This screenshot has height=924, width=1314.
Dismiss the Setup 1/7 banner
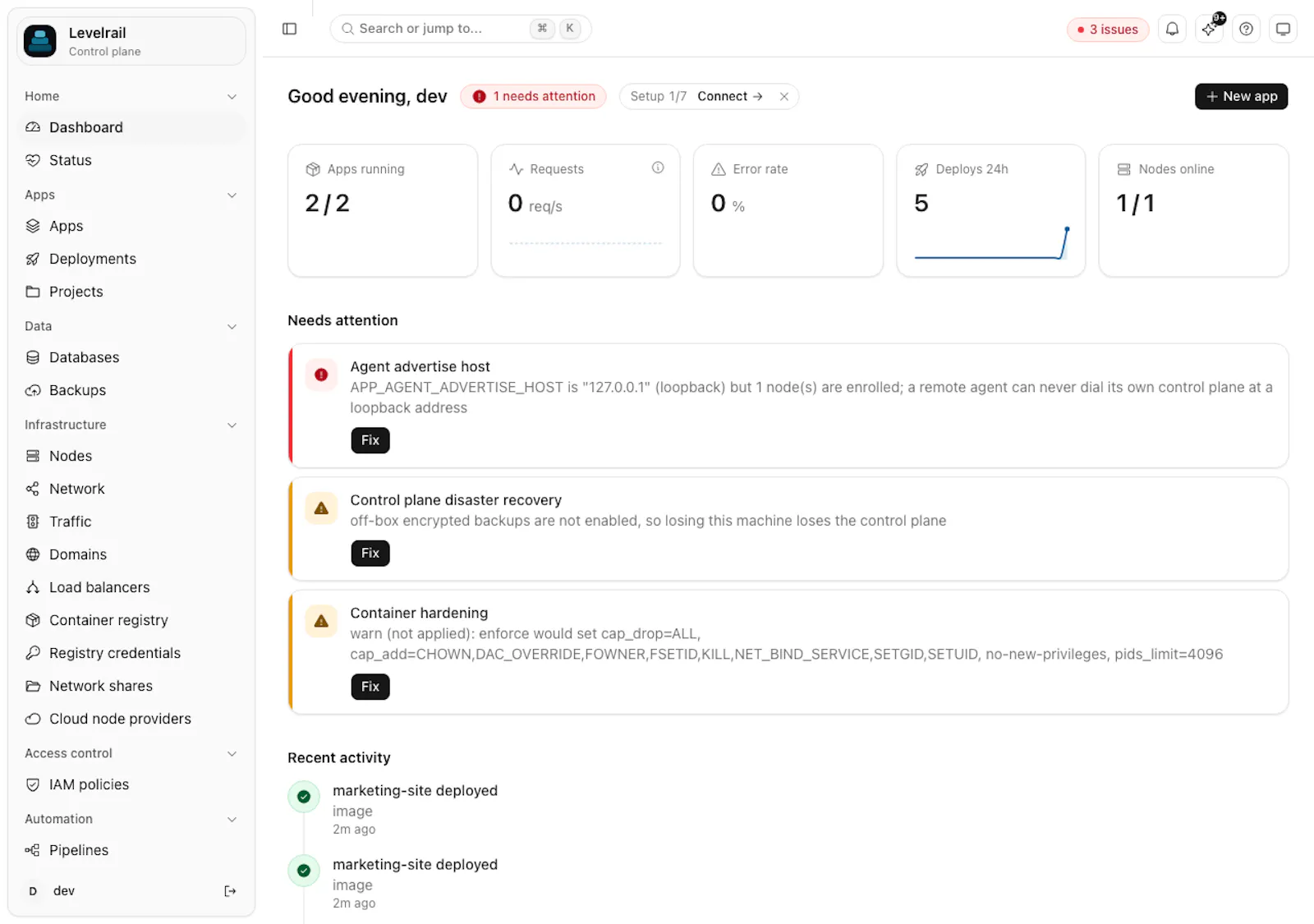pyautogui.click(x=784, y=96)
